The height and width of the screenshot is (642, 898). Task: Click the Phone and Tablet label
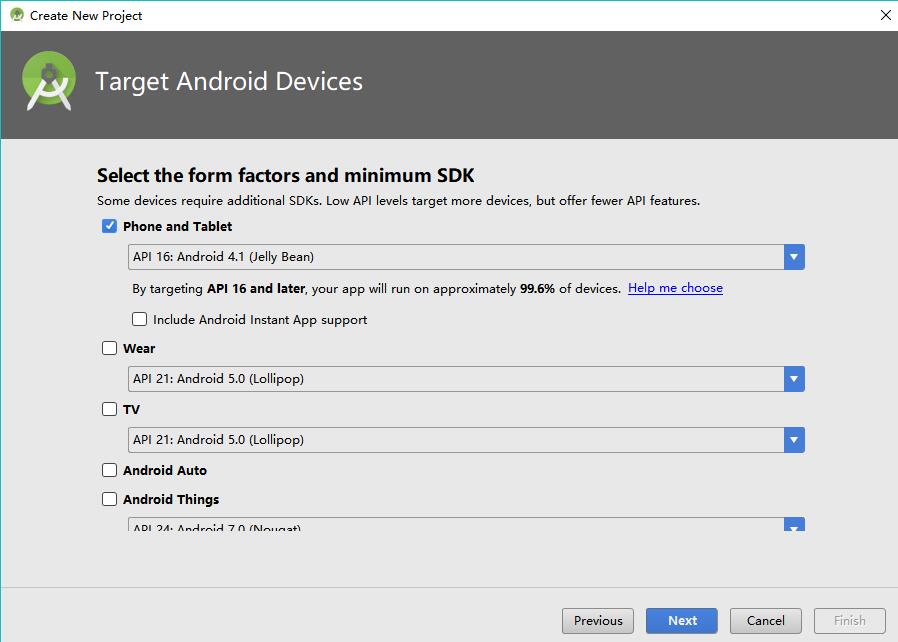(x=177, y=227)
